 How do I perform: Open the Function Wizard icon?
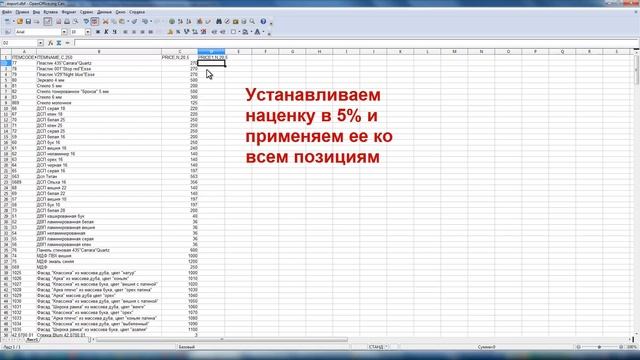pos(50,43)
